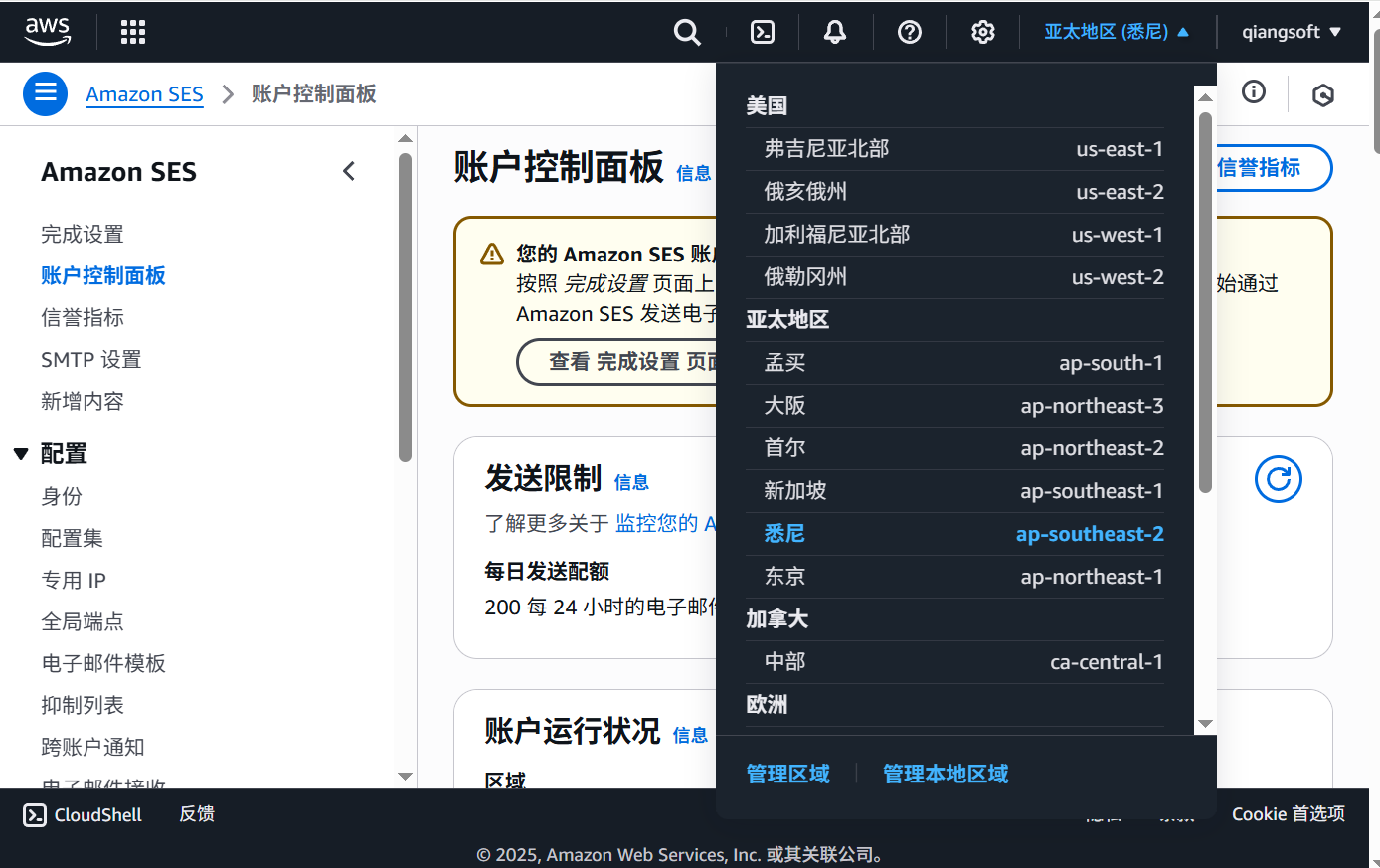
Task: Click the CloudShell footer button
Action: coord(83,815)
